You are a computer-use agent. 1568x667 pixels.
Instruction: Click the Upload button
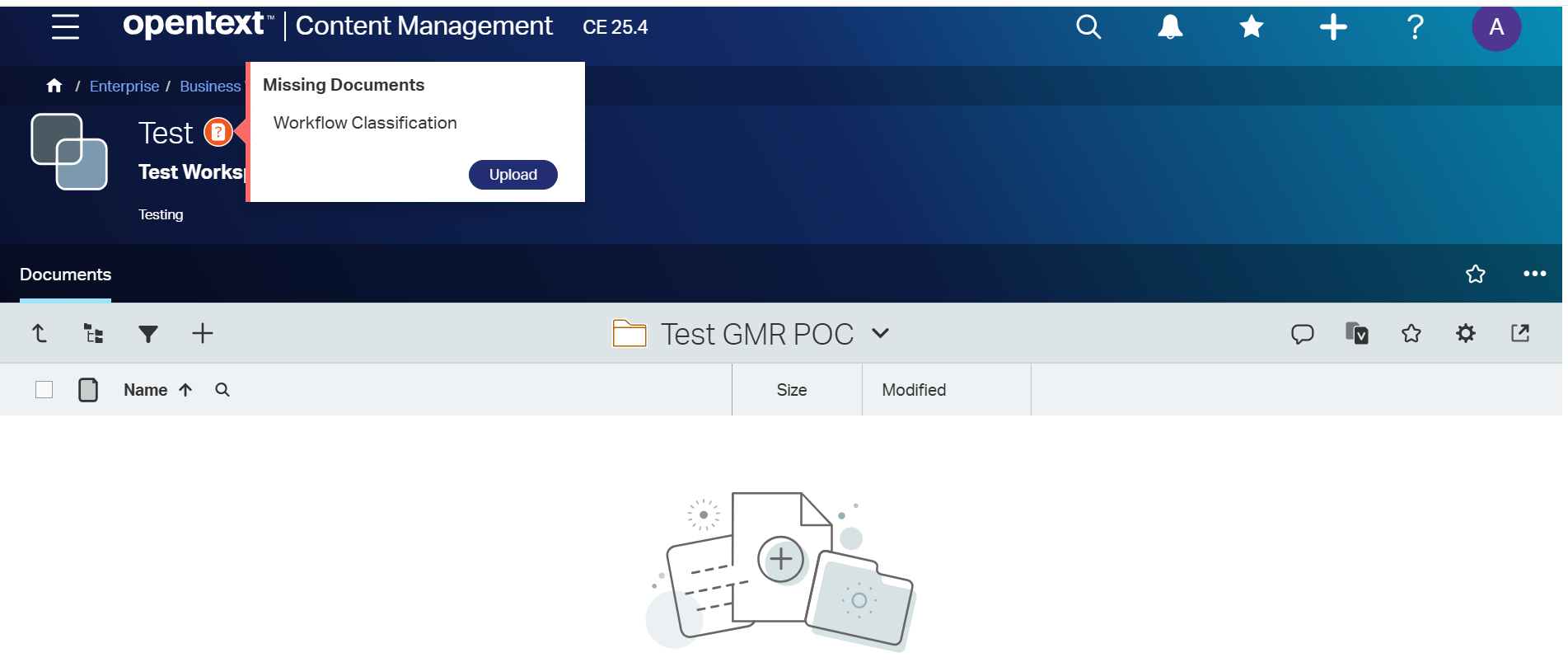click(513, 175)
